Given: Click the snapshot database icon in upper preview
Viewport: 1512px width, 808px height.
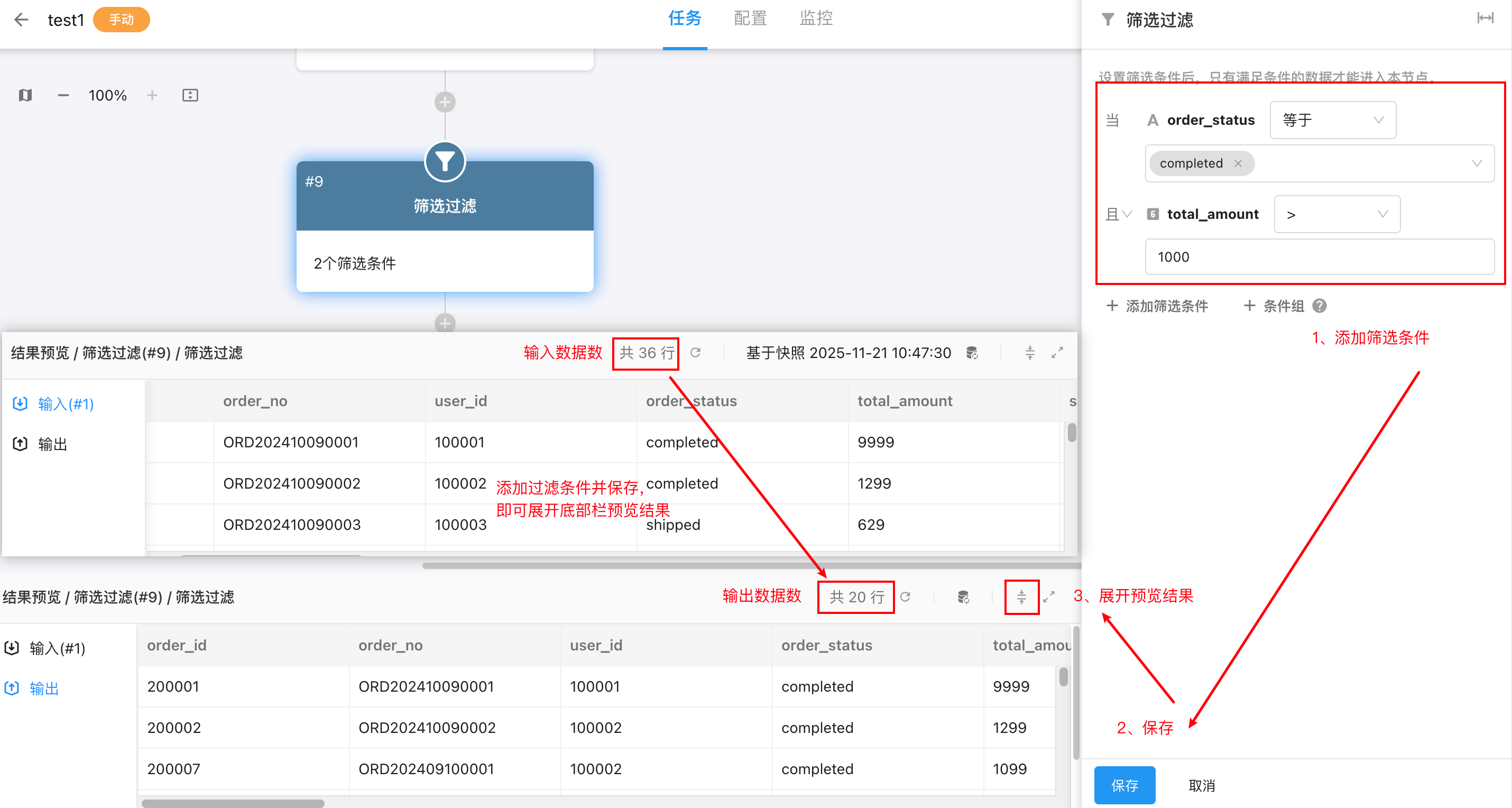Looking at the screenshot, I should pyautogui.click(x=971, y=352).
